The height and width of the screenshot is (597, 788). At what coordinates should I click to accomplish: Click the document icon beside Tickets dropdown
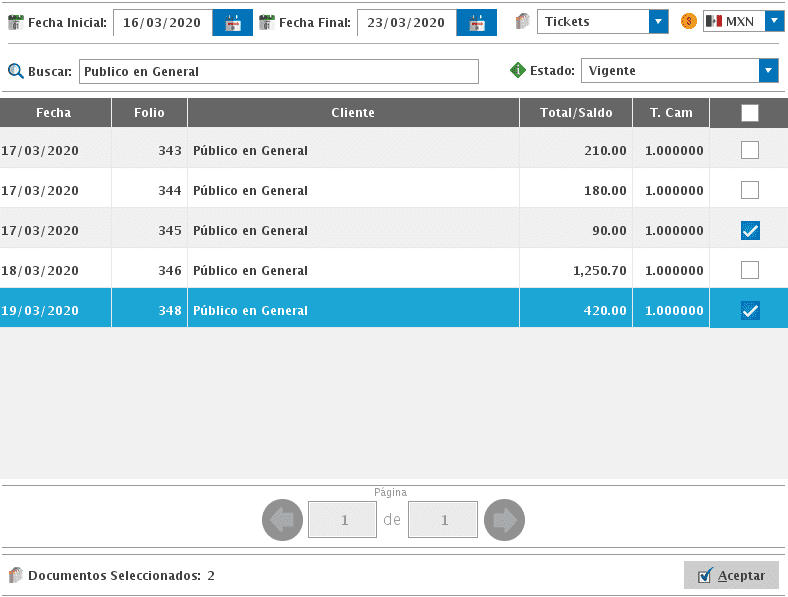click(522, 21)
